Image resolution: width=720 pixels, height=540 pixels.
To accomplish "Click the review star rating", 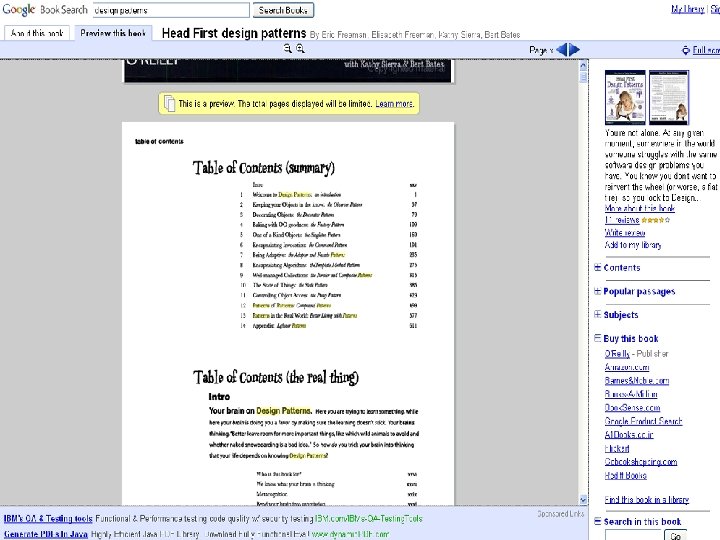I will (656, 220).
